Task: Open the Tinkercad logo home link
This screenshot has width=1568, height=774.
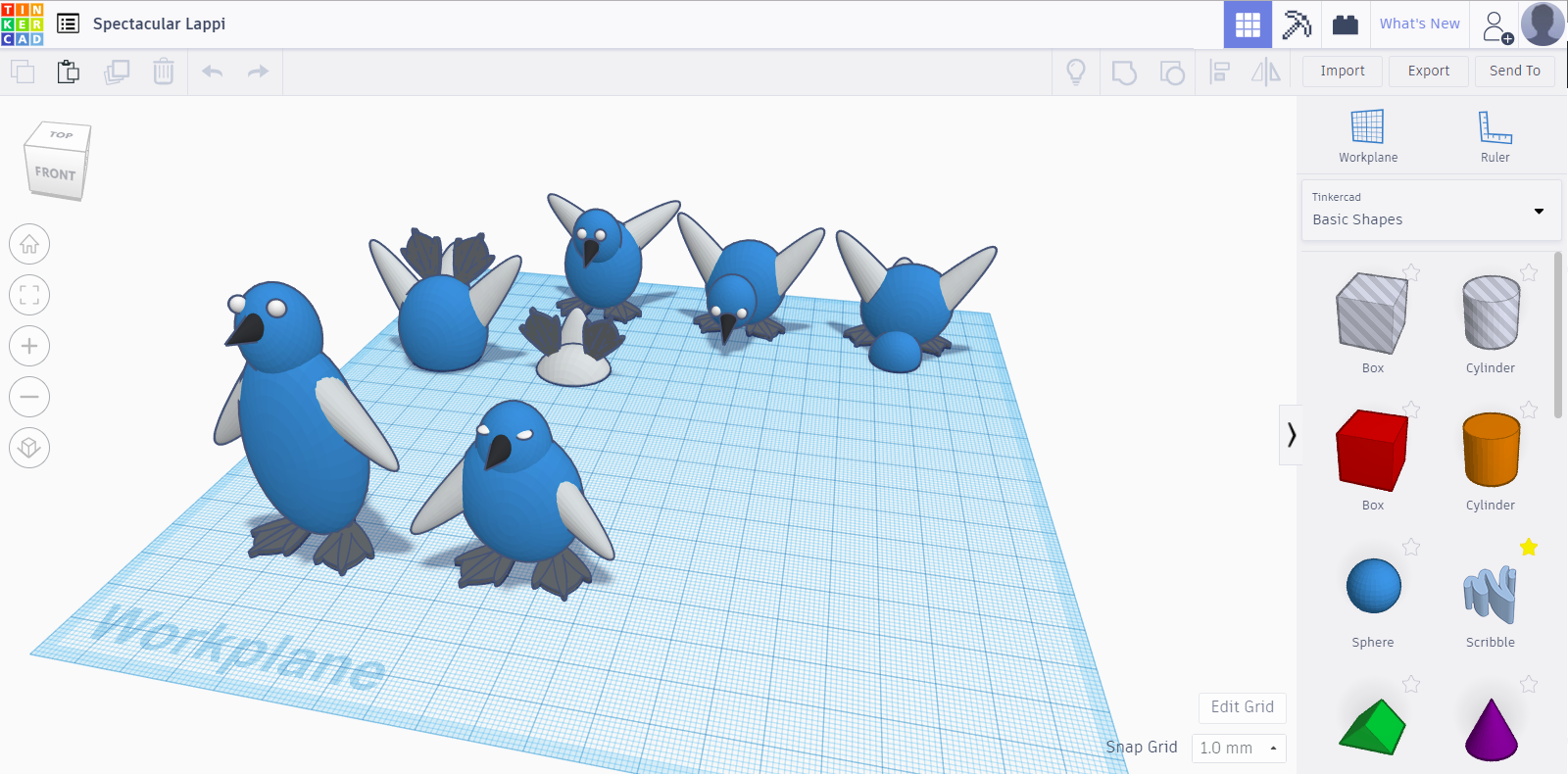Action: pyautogui.click(x=23, y=24)
